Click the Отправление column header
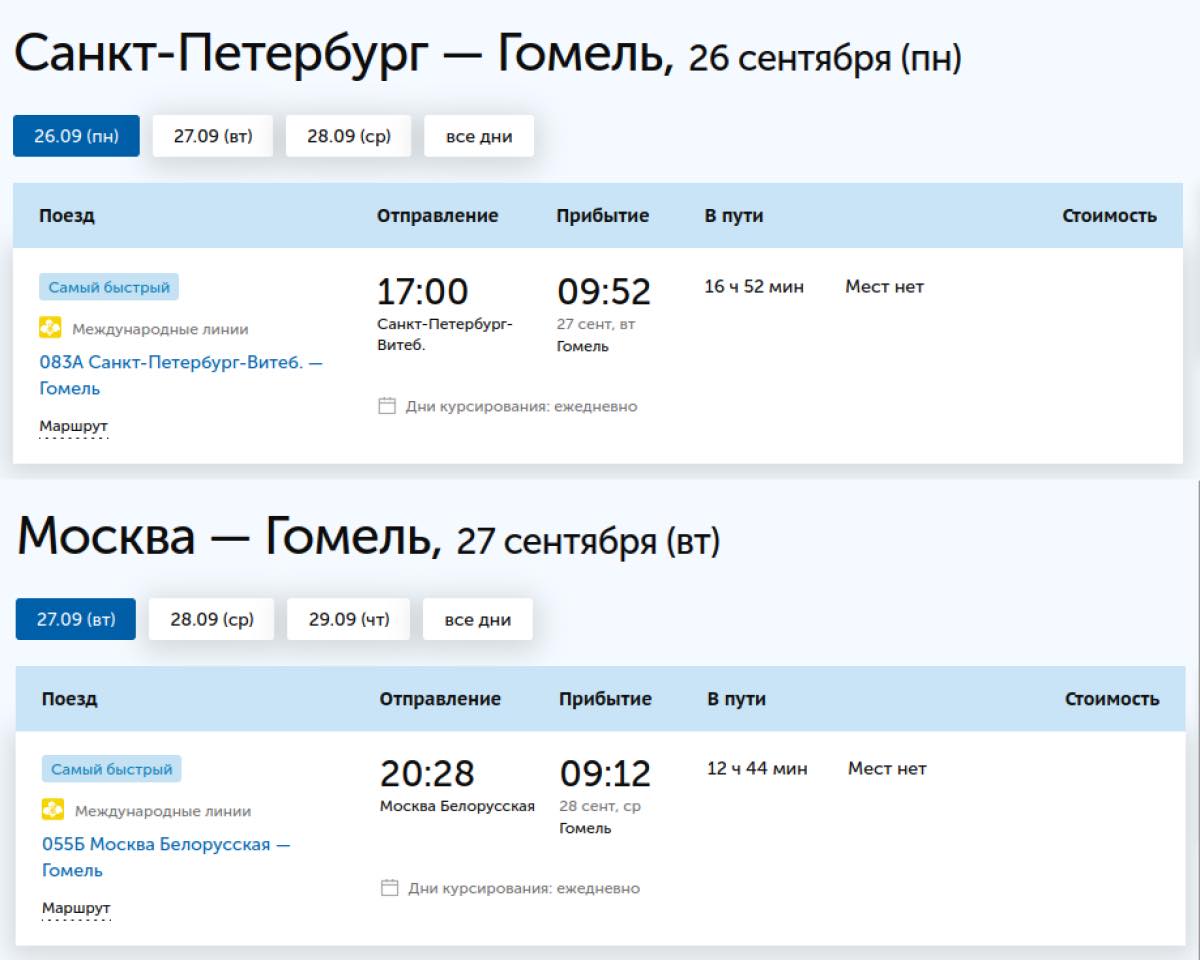This screenshot has height=960, width=1200. click(x=437, y=214)
